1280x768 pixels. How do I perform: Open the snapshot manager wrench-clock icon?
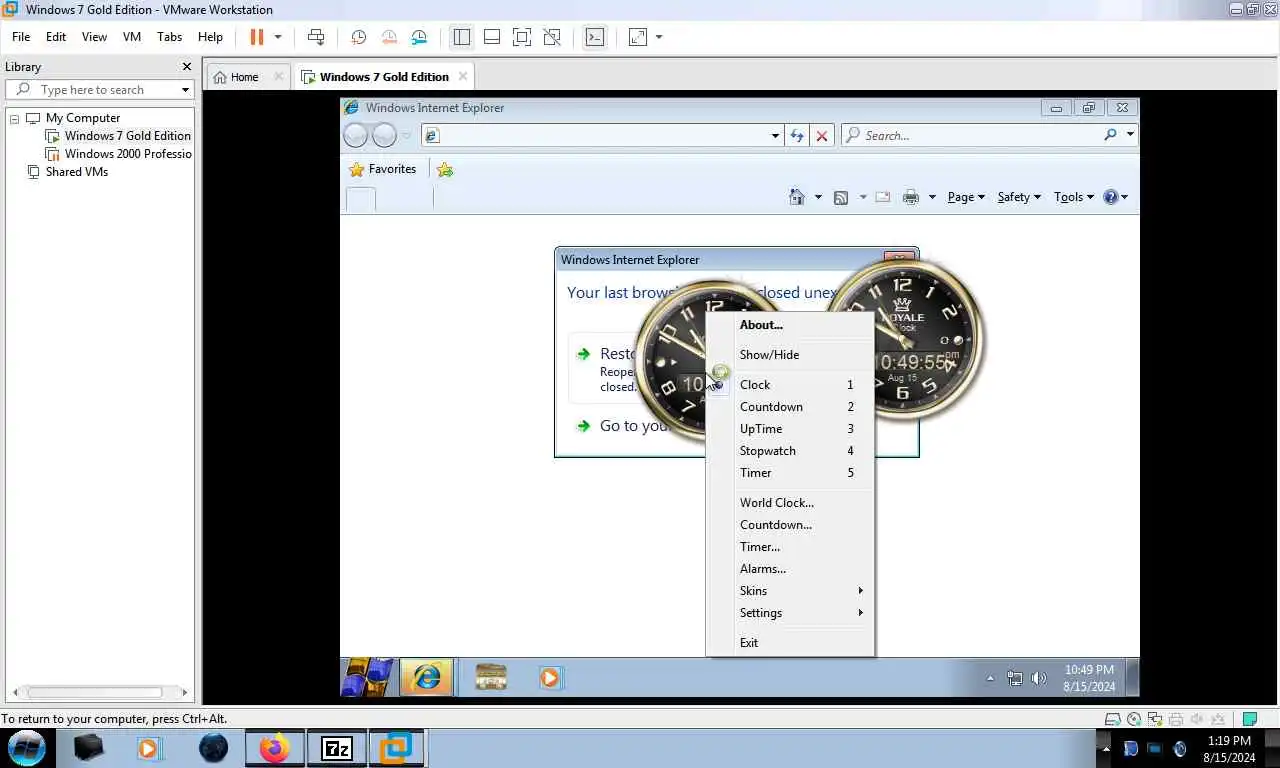click(x=419, y=37)
